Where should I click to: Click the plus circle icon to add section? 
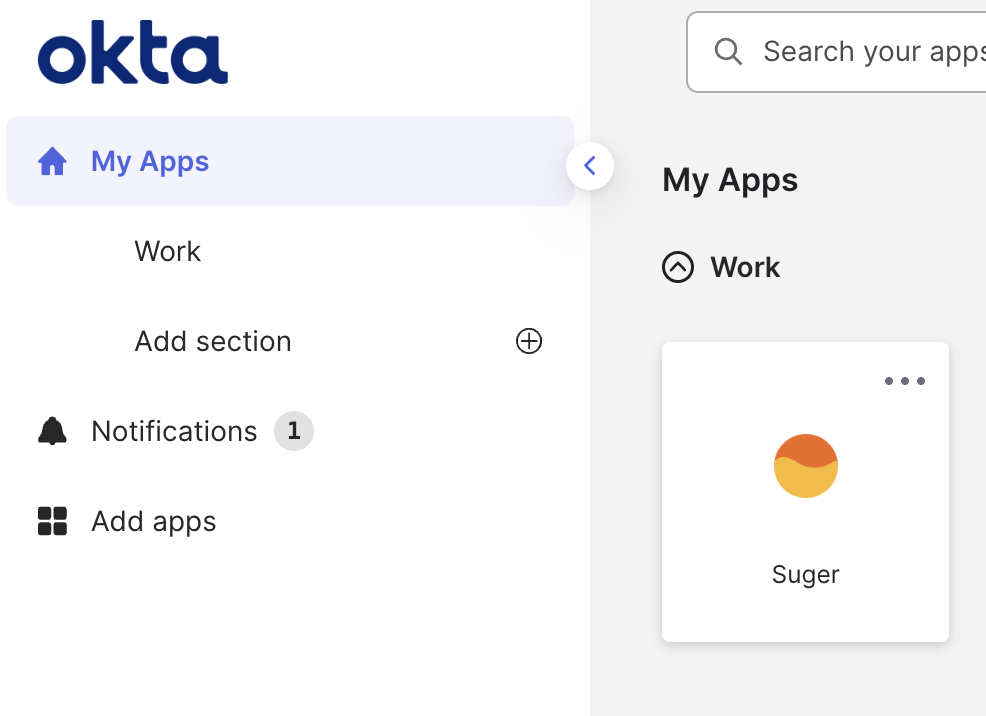click(529, 341)
